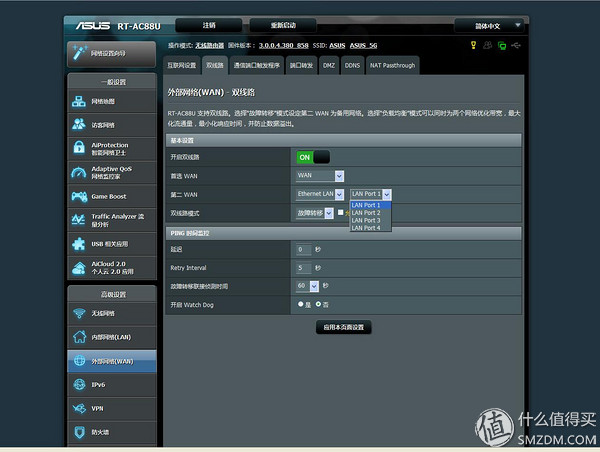Open Network Map sidebar icon
Screen dimensions: 600x452
pos(79,101)
